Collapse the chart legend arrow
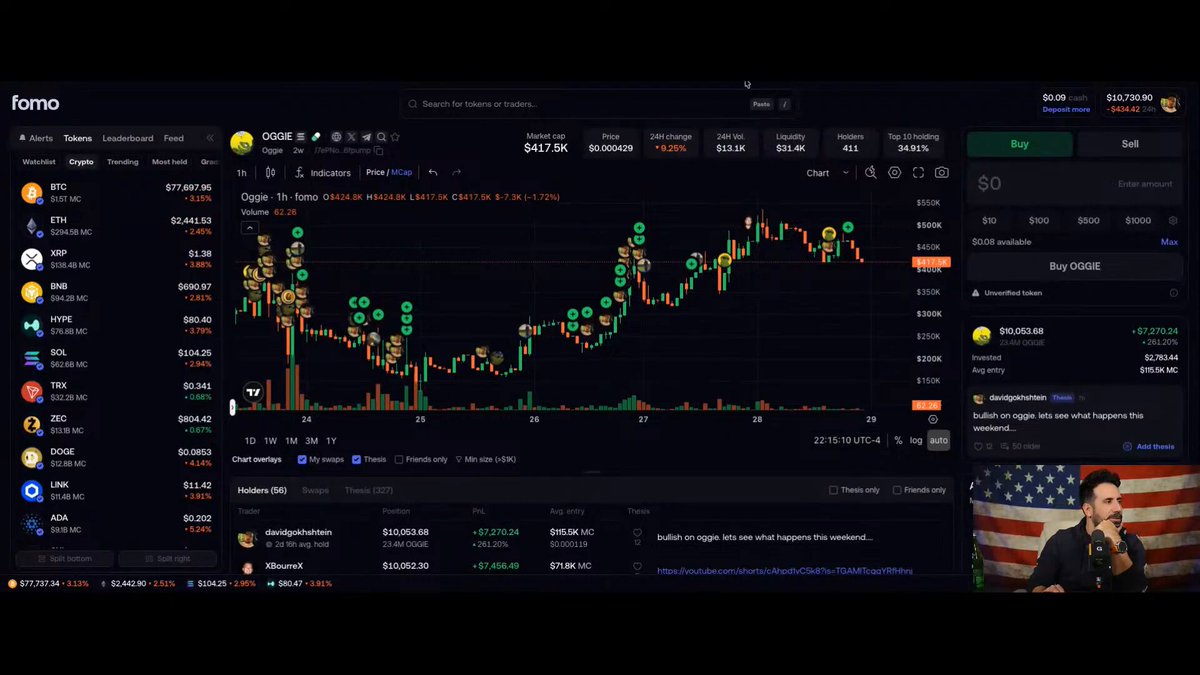 (x=250, y=228)
